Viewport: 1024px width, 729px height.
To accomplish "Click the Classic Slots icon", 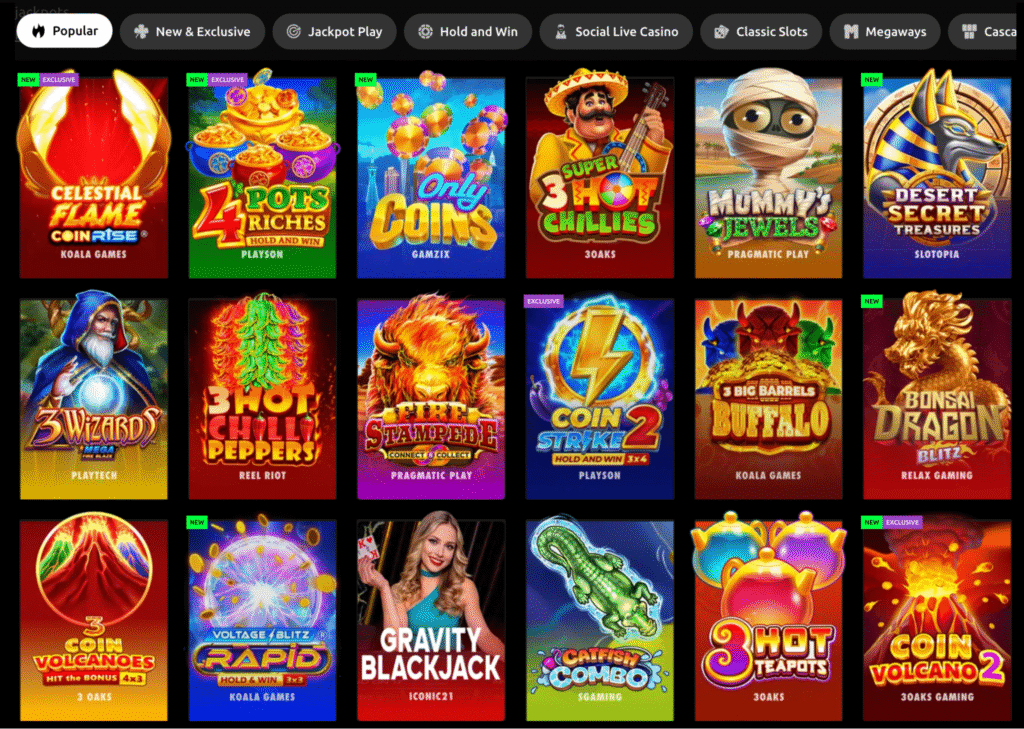I will 721,31.
